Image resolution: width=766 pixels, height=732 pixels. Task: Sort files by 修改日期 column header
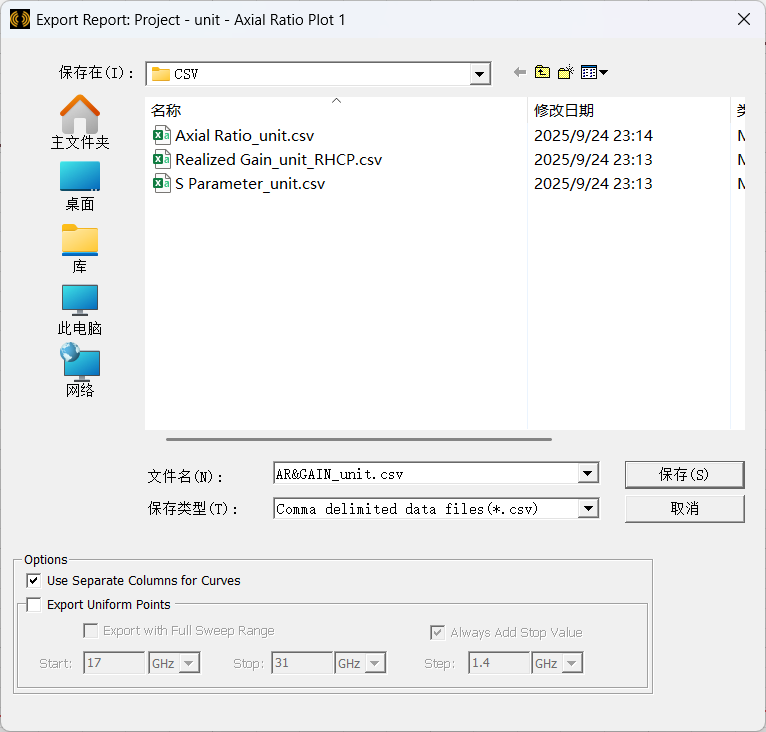pos(563,111)
